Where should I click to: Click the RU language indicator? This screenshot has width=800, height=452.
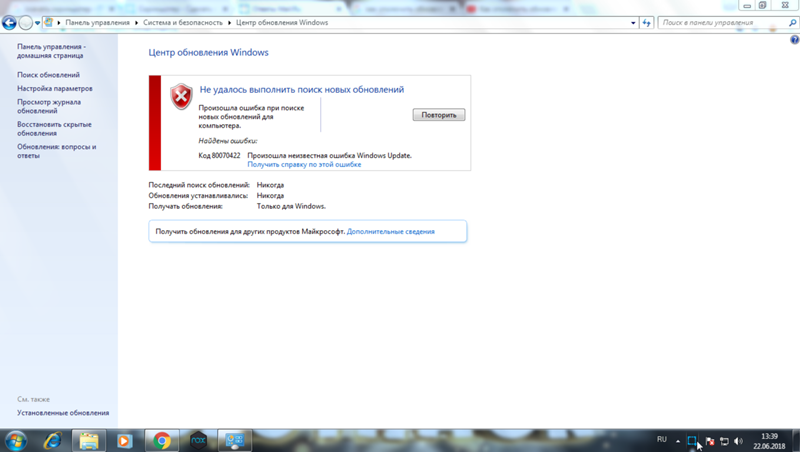(x=662, y=439)
